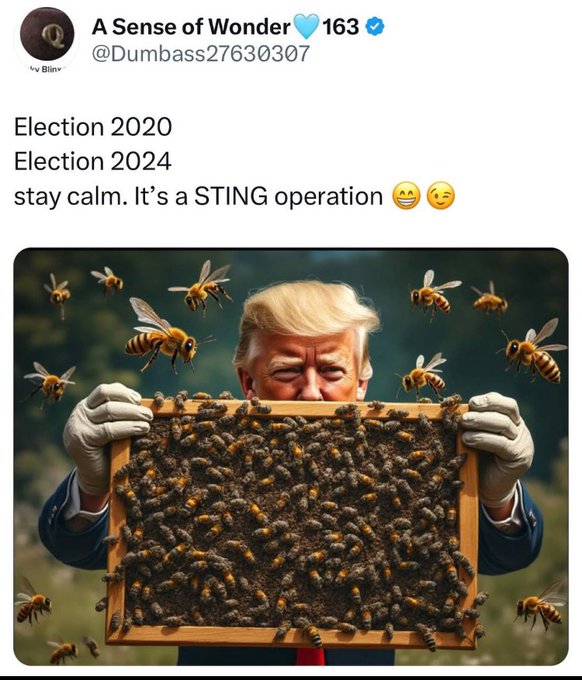
Task: Click the blue heart emoji in display name
Action: 306,26
